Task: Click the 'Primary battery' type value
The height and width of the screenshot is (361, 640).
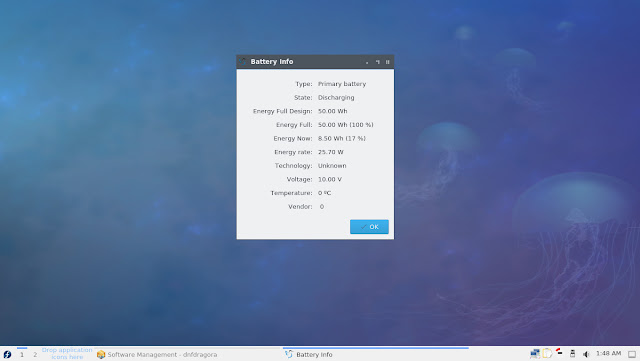Action: (342, 84)
